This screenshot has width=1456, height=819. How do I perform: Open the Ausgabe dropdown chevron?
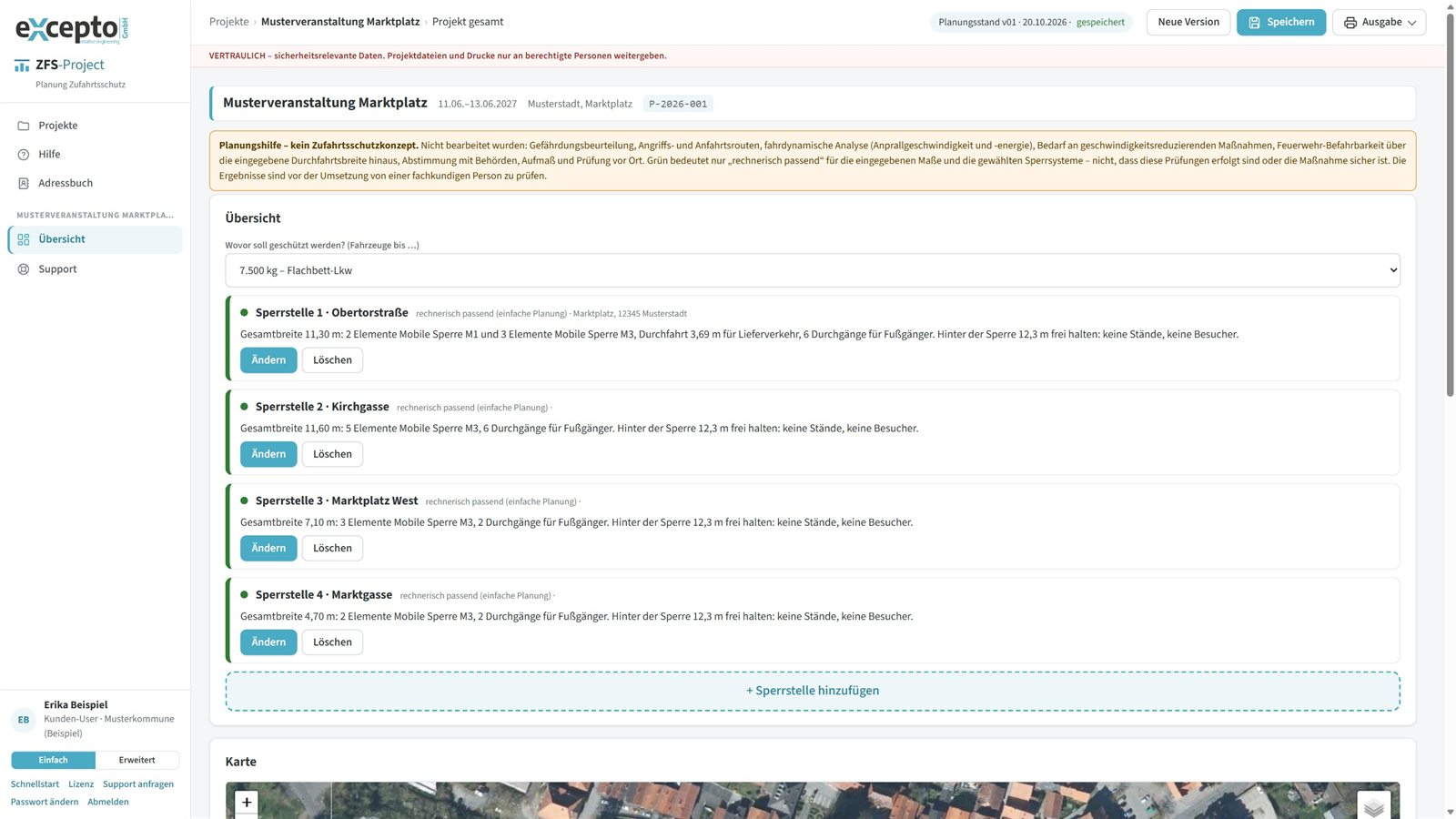point(1412,23)
